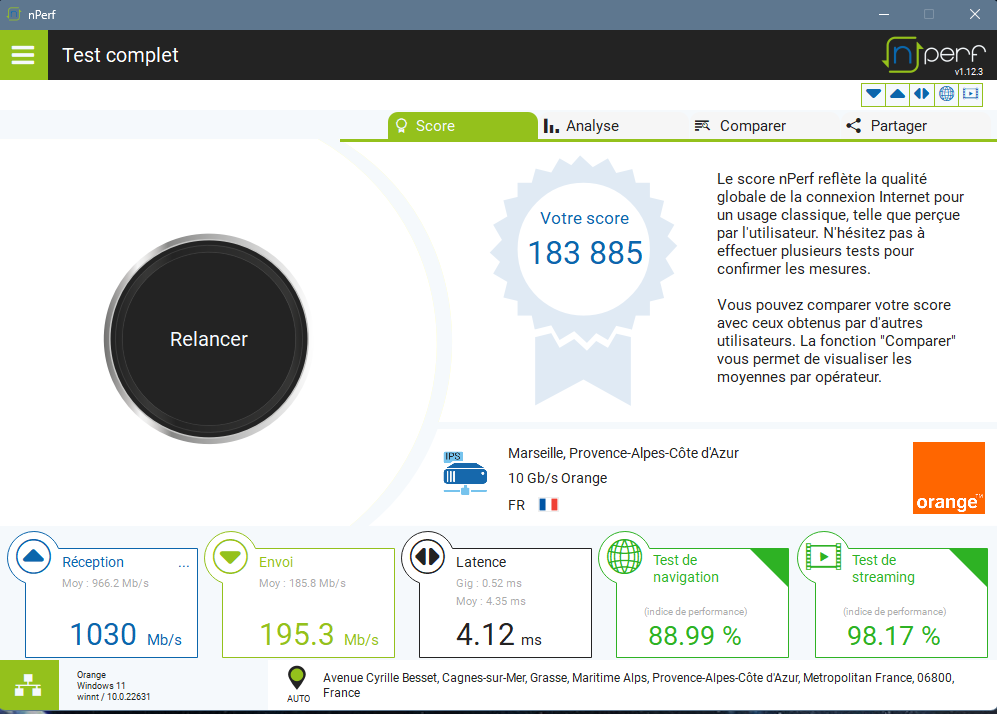Select the Partager tab
This screenshot has height=714, width=997.
[886, 126]
